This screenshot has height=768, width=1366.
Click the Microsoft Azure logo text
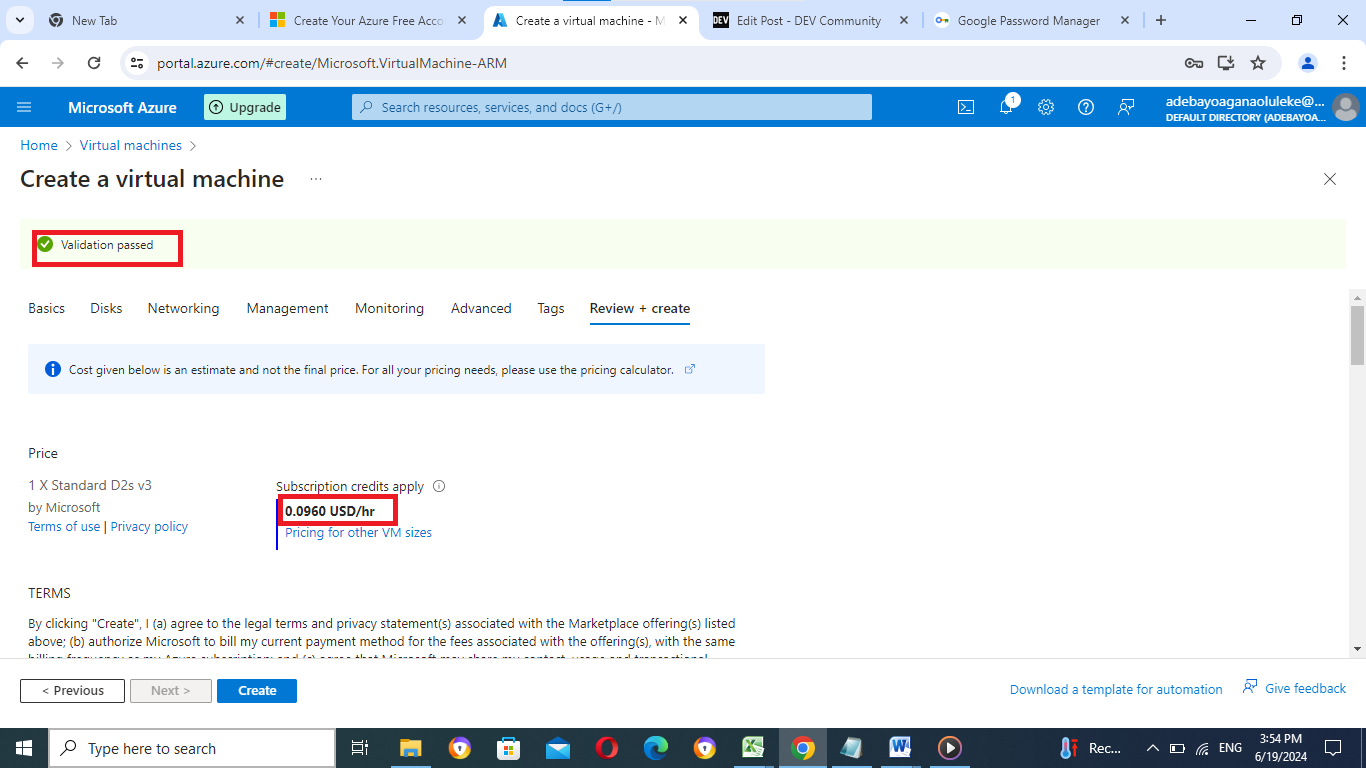[x=122, y=107]
